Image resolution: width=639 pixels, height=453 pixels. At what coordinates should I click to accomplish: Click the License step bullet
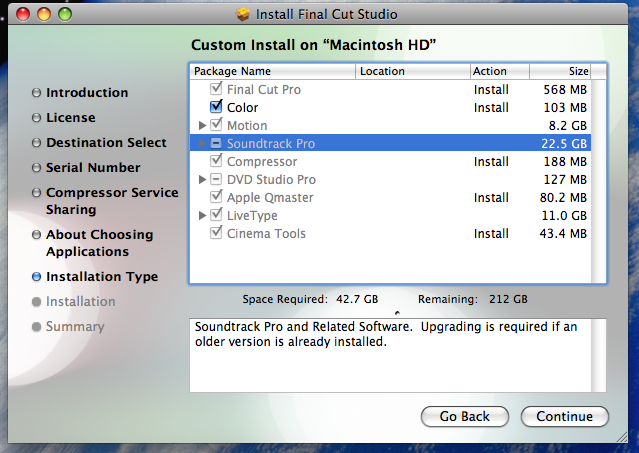[x=36, y=118]
